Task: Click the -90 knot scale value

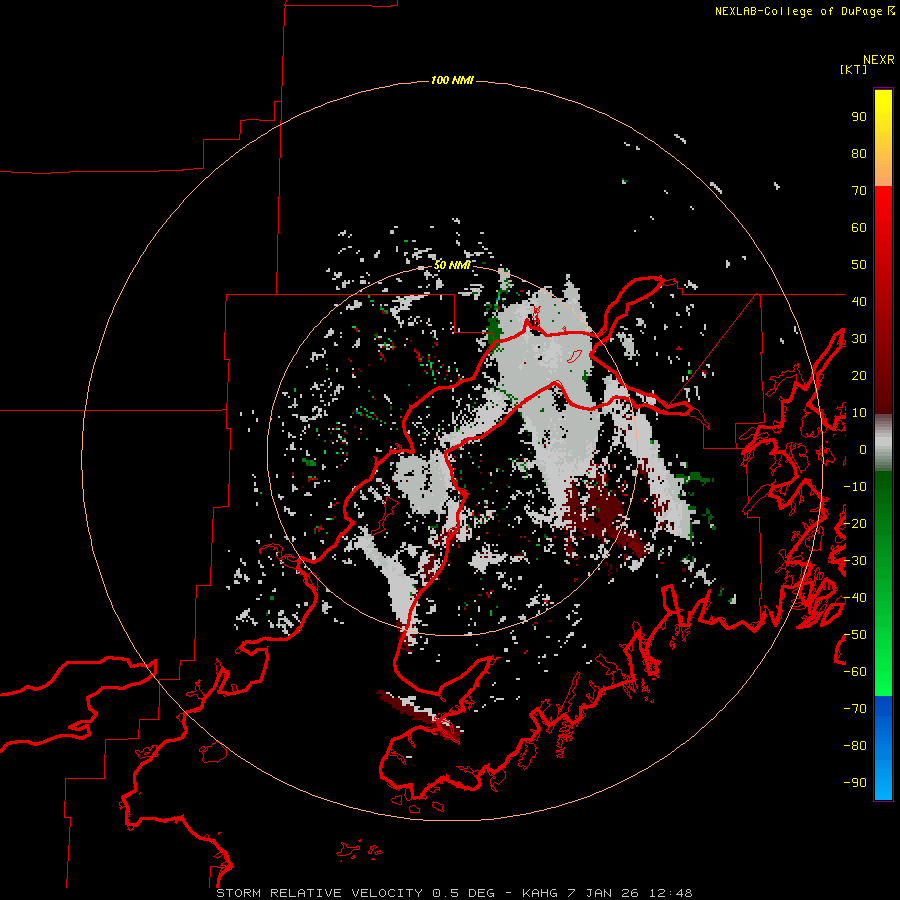Action: [855, 783]
